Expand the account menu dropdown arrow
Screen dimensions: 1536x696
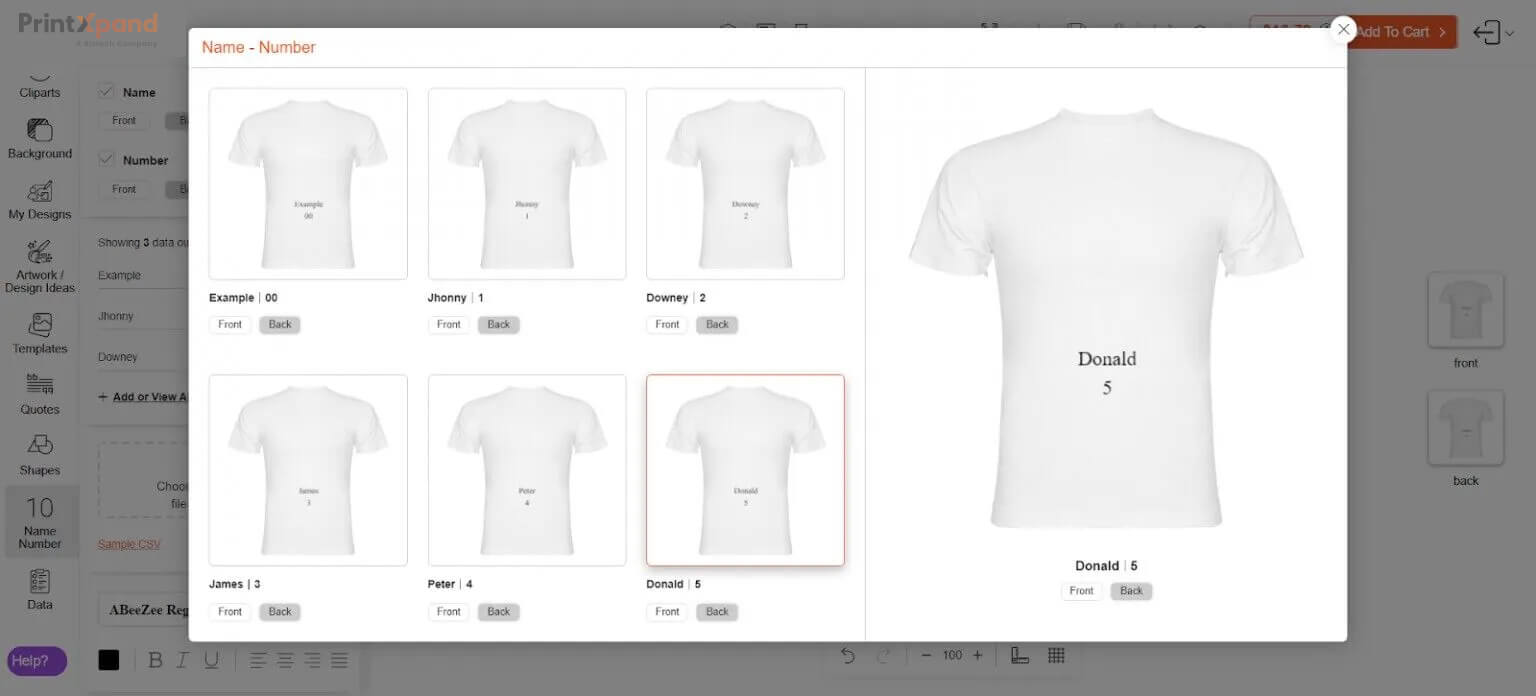tap(1510, 33)
